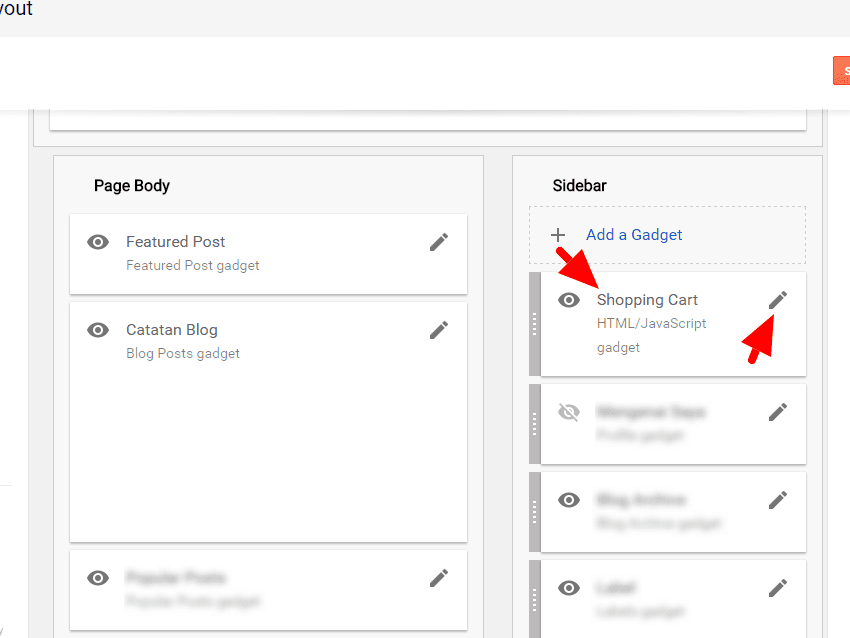
Task: Edit the hidden Profile gadget below Shopping Cart
Action: [778, 411]
